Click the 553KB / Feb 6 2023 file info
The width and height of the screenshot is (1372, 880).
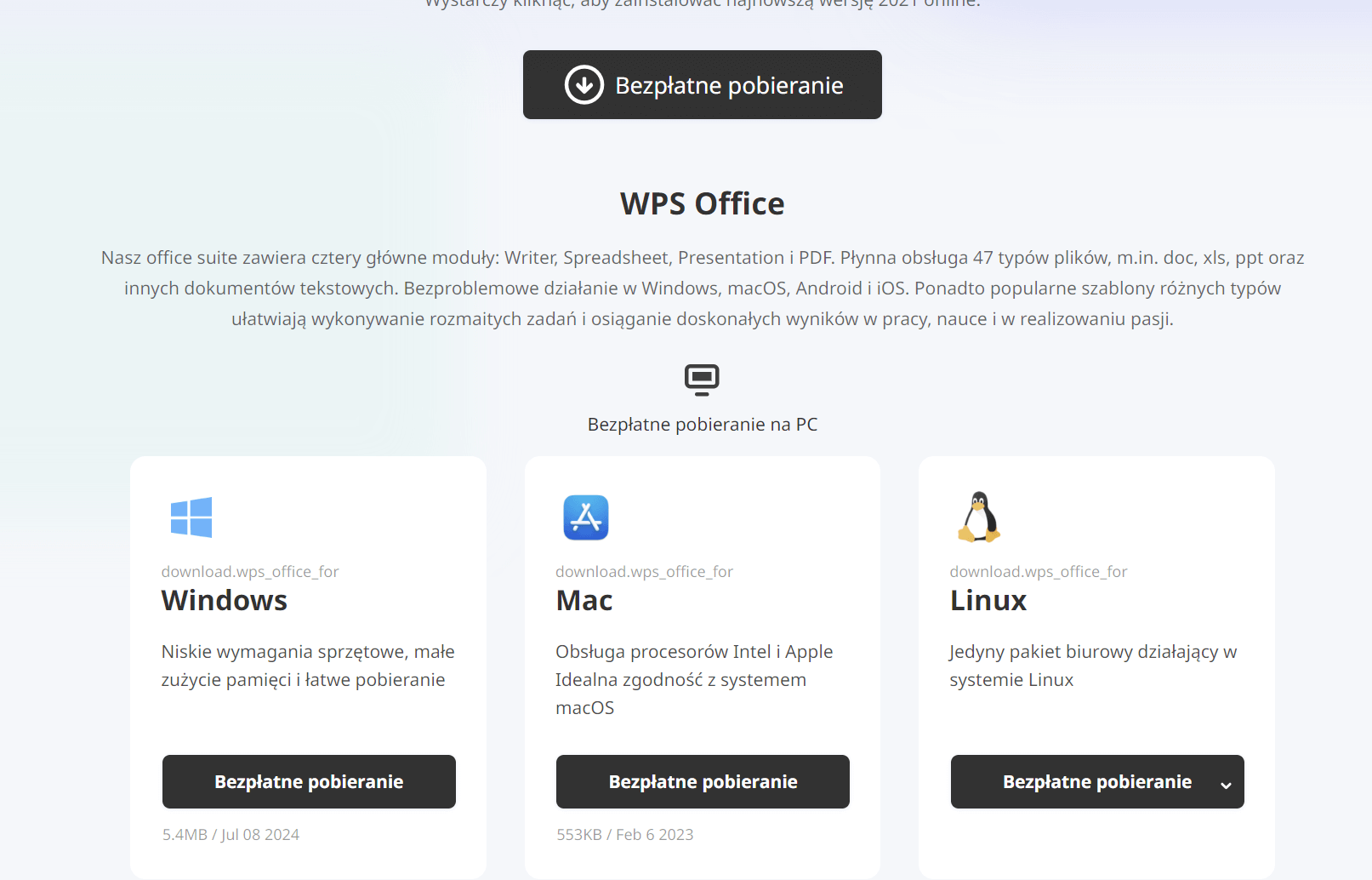coord(625,835)
